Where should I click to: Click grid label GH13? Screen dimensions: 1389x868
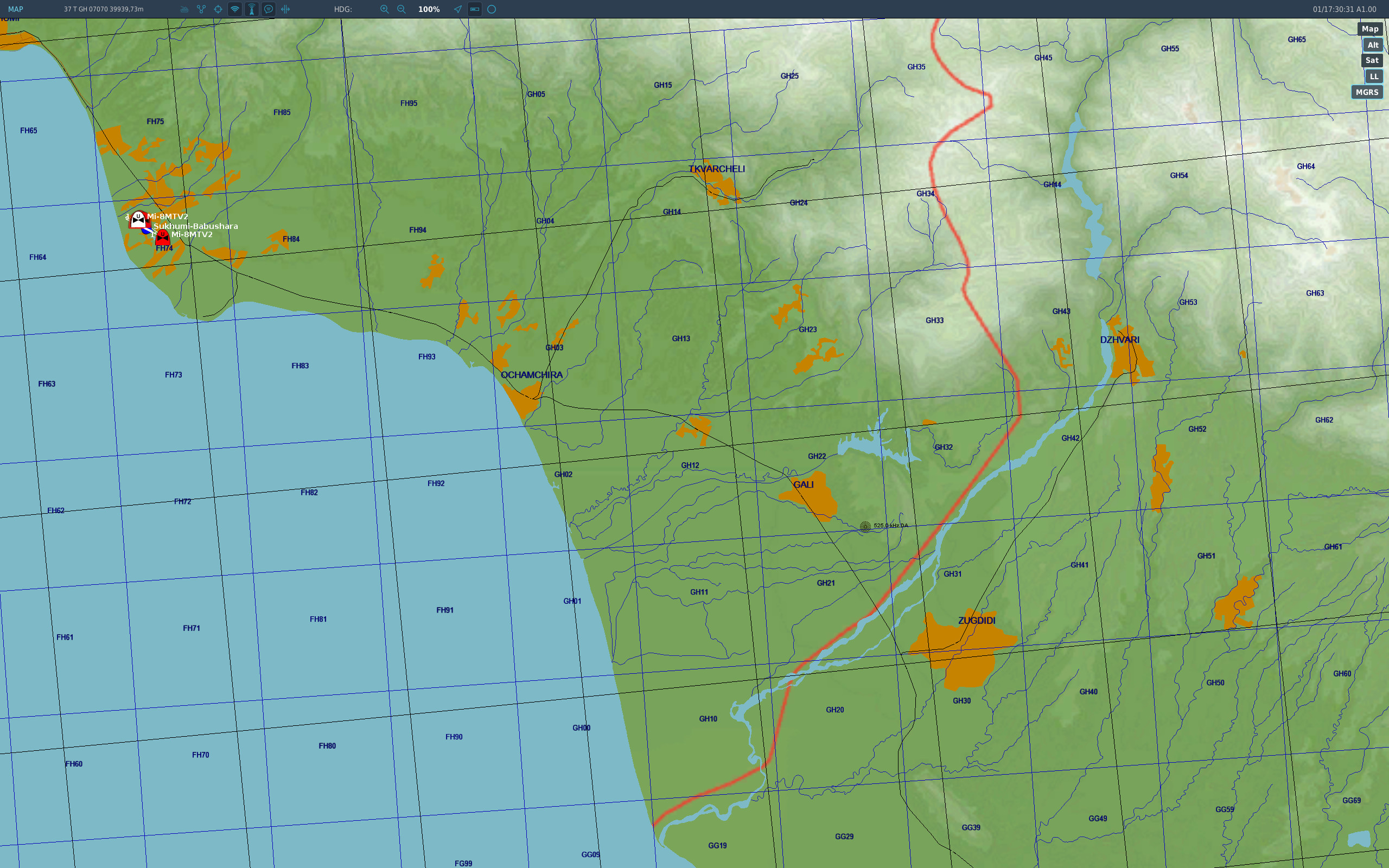[x=681, y=339]
